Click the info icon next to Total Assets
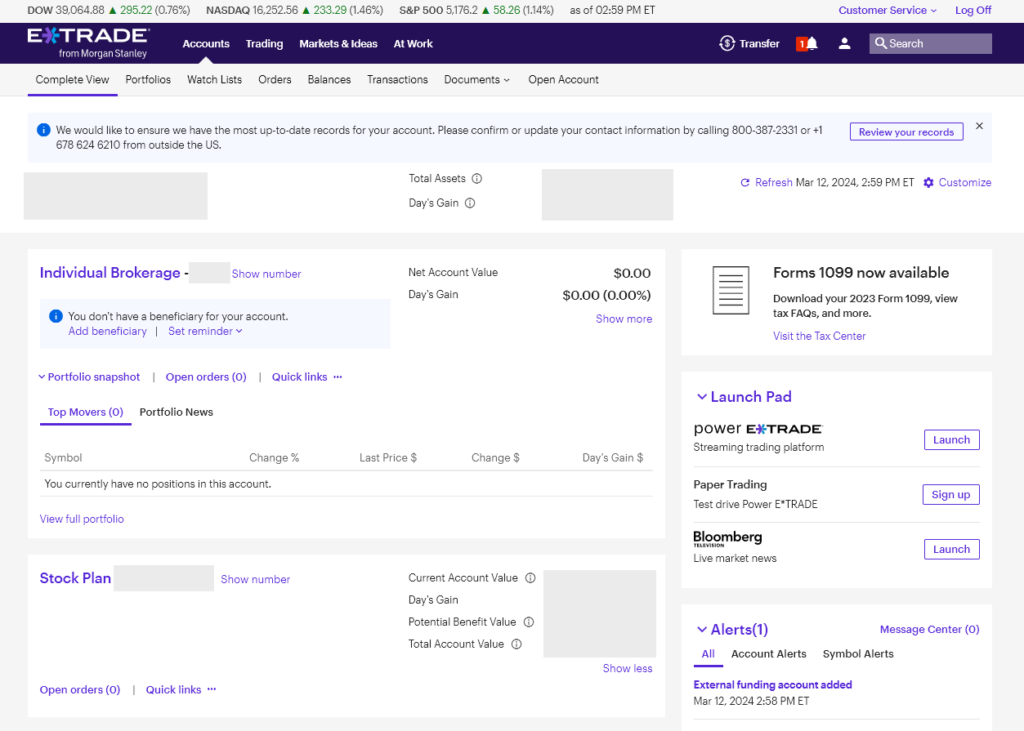Viewport: 1024px width, 731px height. (x=477, y=178)
